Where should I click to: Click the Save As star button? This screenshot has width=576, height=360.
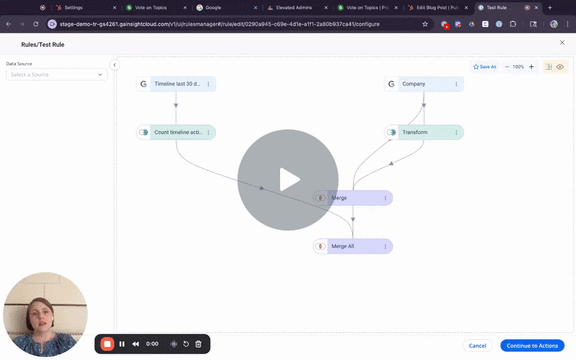485,67
